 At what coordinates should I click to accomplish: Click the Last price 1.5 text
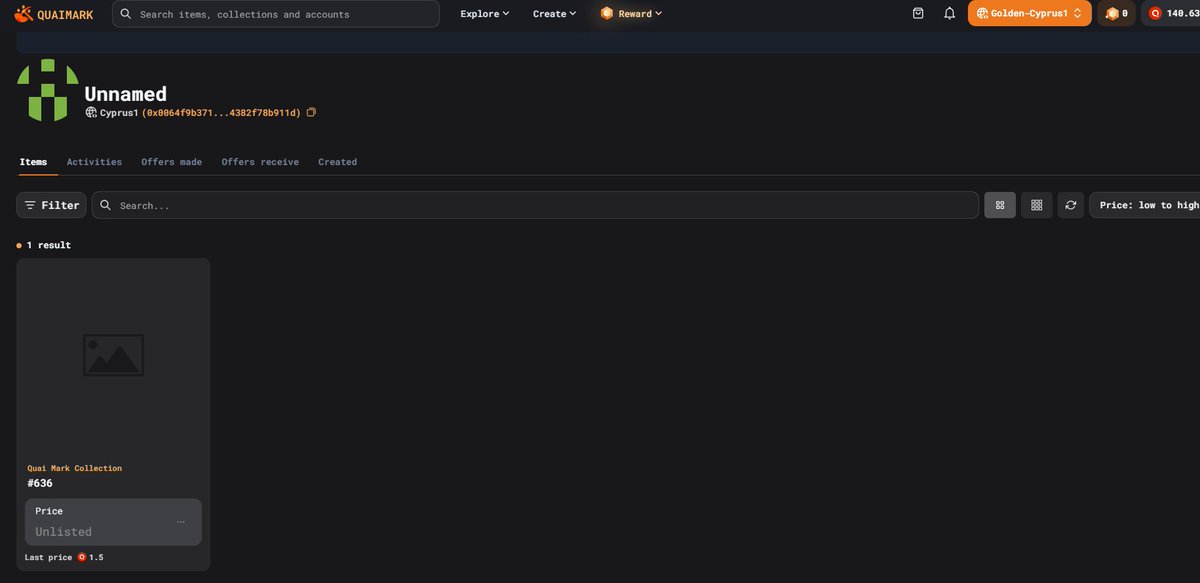(x=64, y=557)
